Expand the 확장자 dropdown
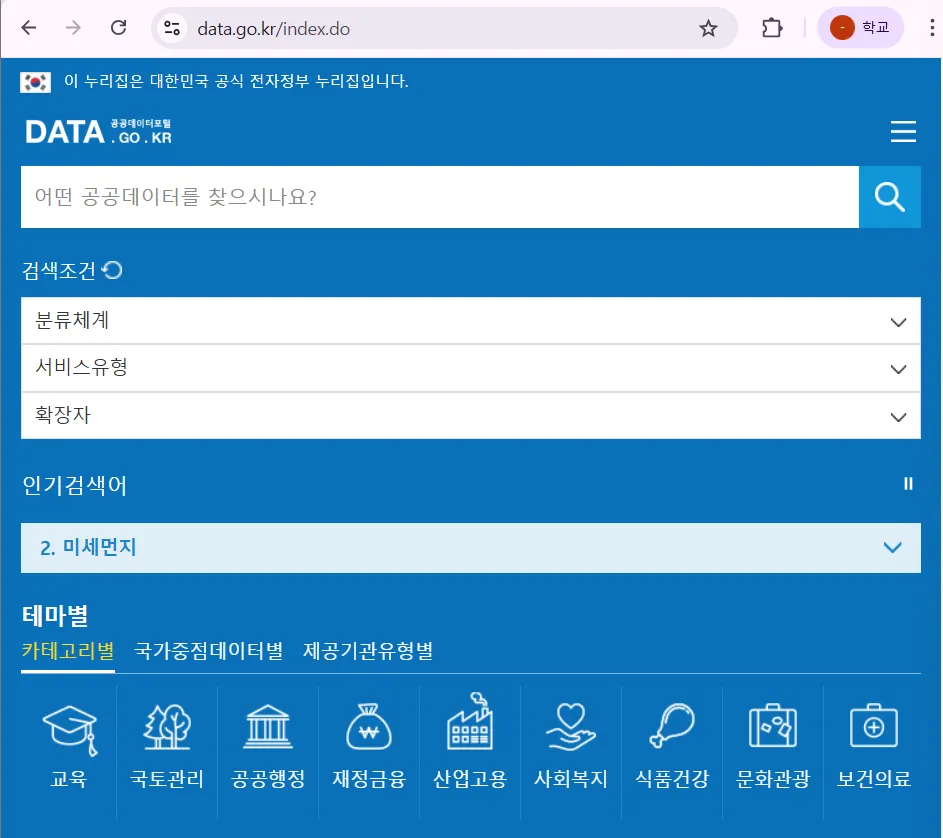 pyautogui.click(x=471, y=416)
